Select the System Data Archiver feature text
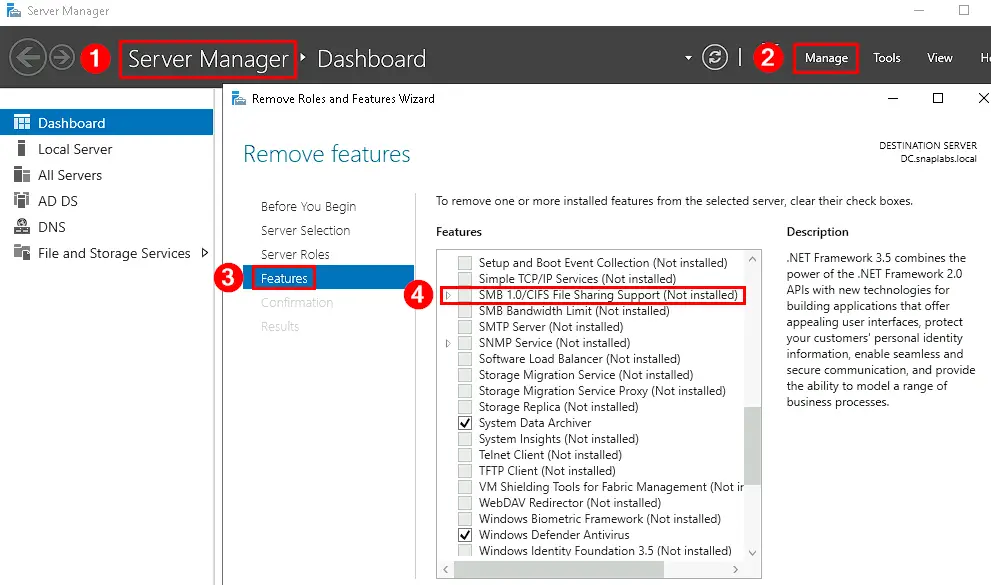Screen dimensions: 991x585 [535, 423]
